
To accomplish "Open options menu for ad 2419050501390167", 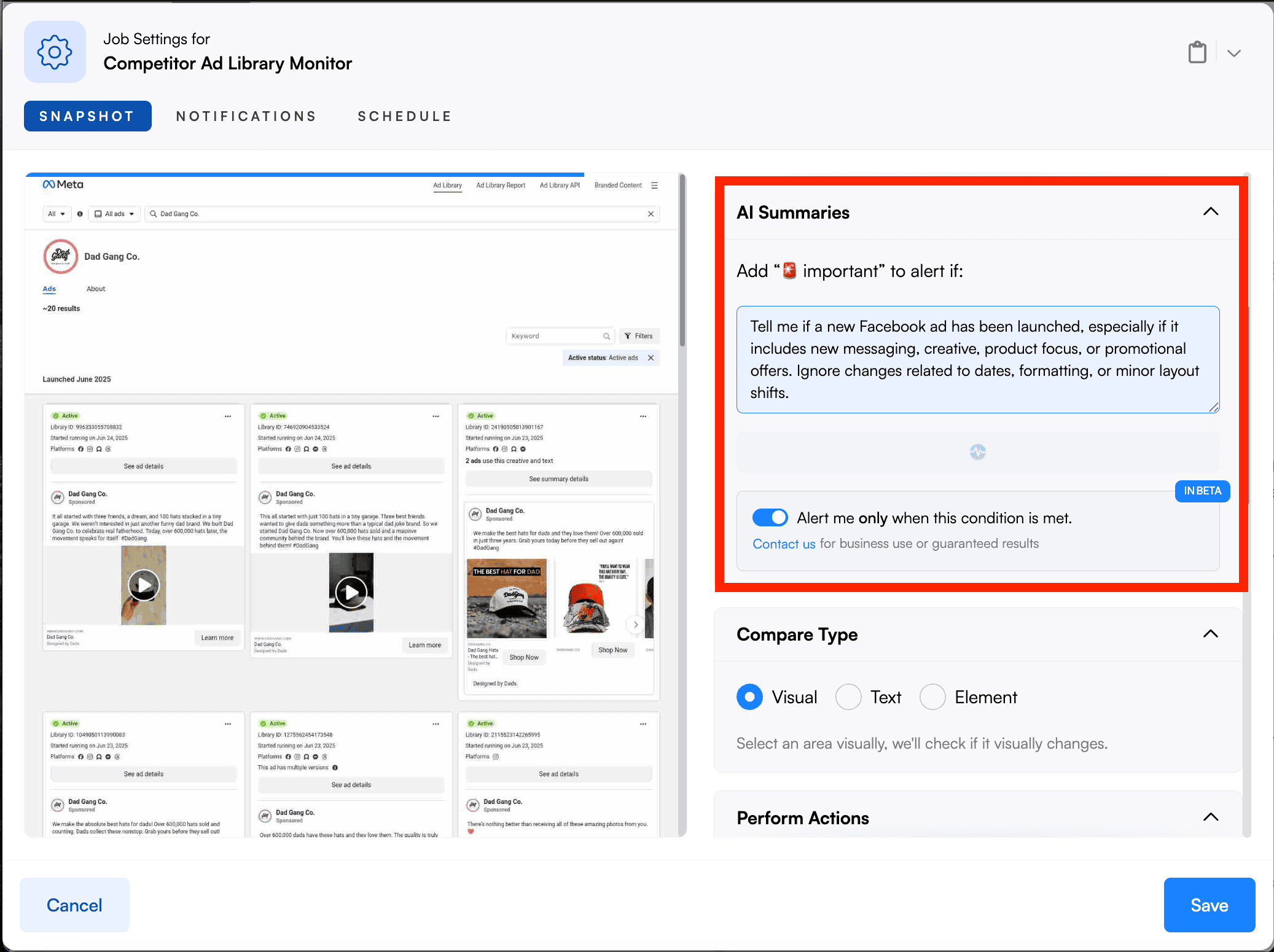I will (643, 416).
